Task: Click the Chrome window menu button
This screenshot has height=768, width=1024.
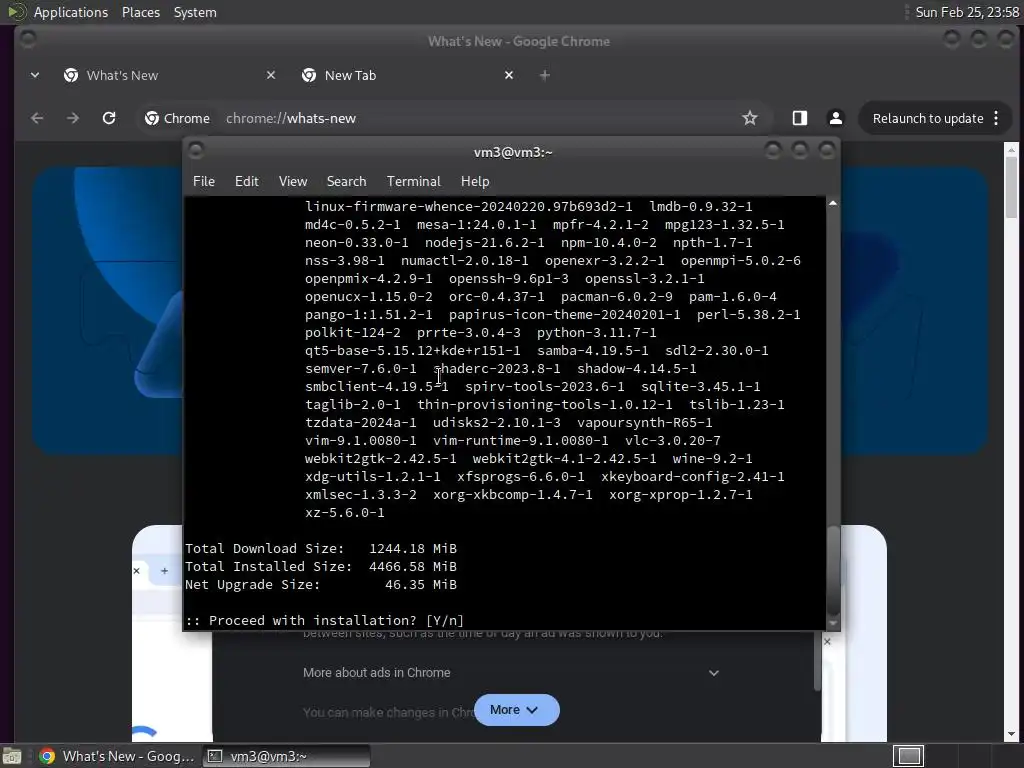Action: pyautogui.click(x=27, y=39)
